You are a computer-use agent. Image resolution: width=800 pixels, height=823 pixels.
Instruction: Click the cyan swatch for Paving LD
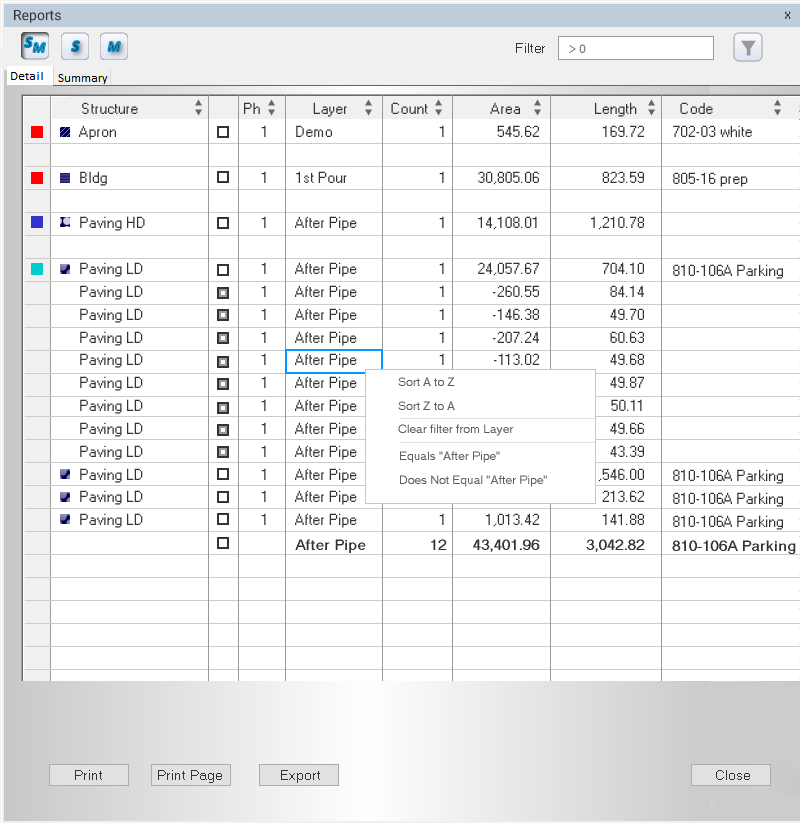click(37, 269)
